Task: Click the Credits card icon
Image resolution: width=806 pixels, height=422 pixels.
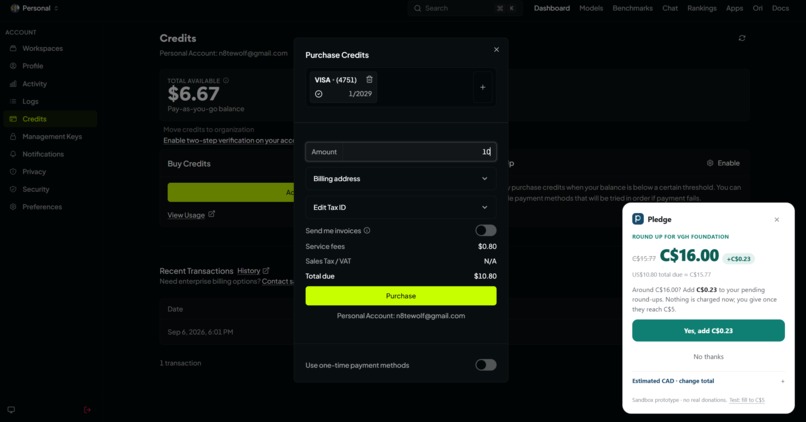Action: 13,119
